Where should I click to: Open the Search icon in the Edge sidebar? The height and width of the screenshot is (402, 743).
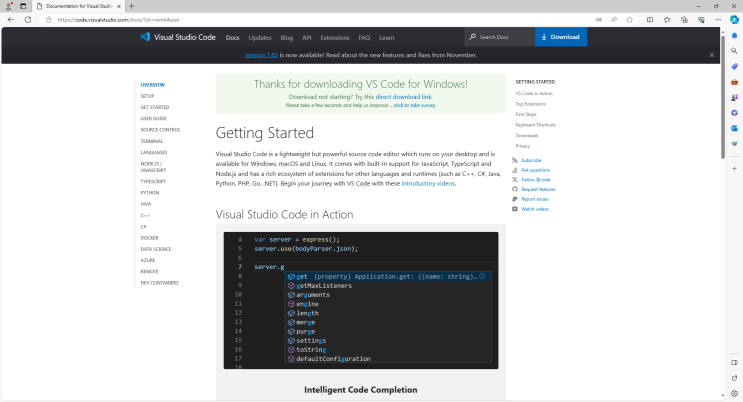click(734, 51)
